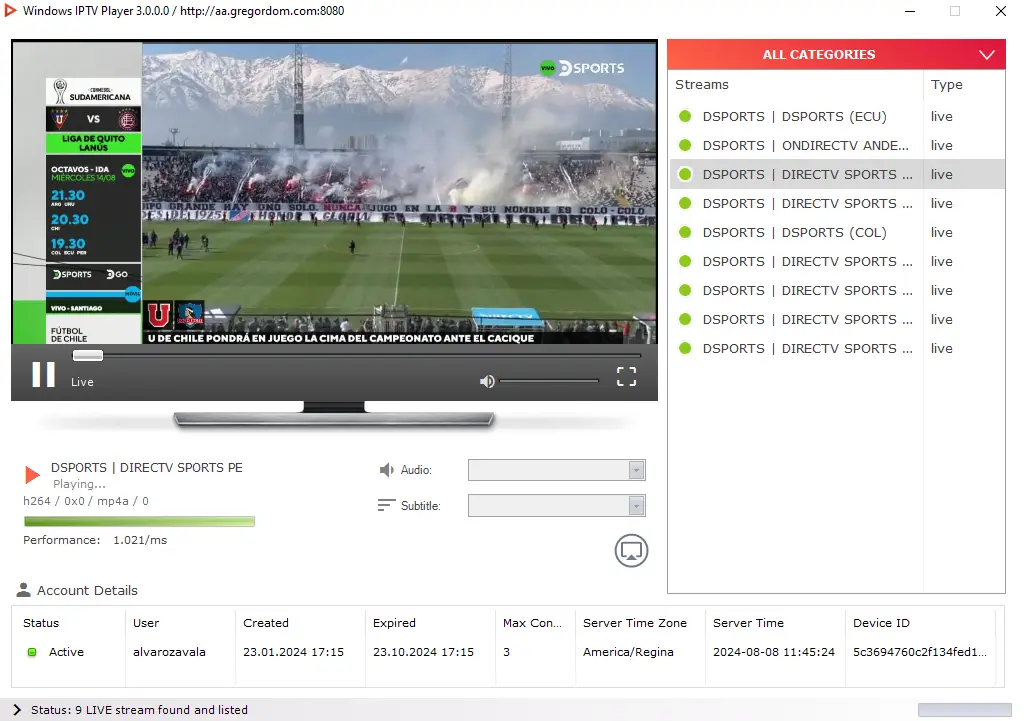Screen dimensions: 1024x721
Task: Click the green status dot for DSPORTS (COL)
Action: (x=685, y=232)
